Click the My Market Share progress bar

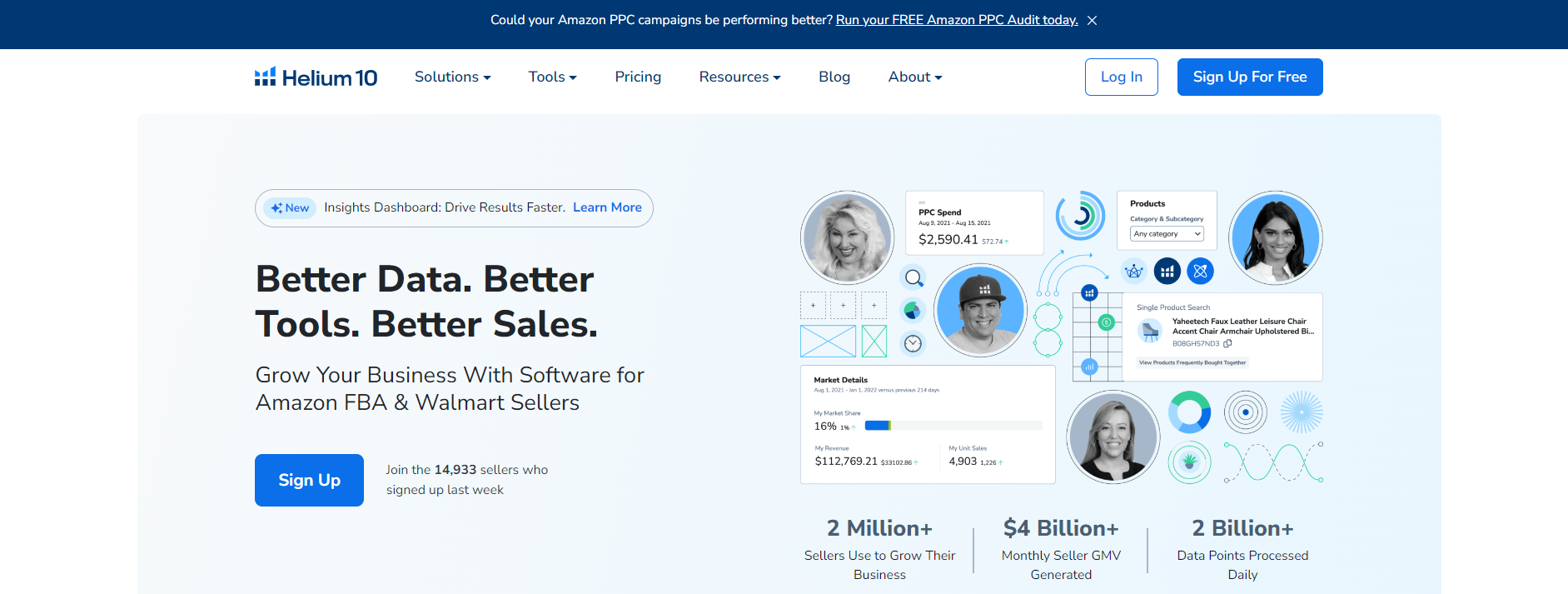[953, 426]
